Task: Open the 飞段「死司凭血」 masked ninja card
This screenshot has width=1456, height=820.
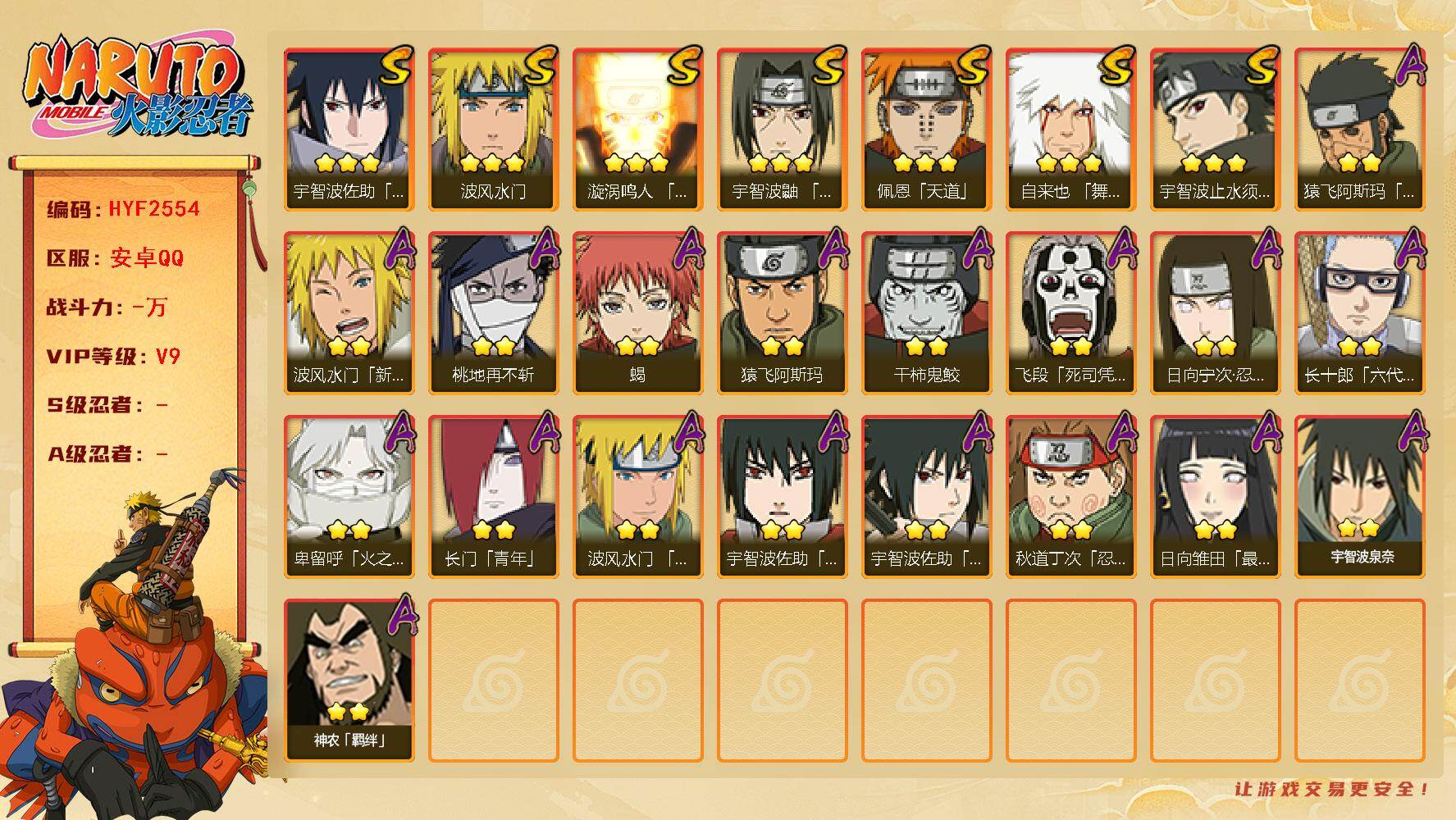Action: pyautogui.click(x=1070, y=313)
